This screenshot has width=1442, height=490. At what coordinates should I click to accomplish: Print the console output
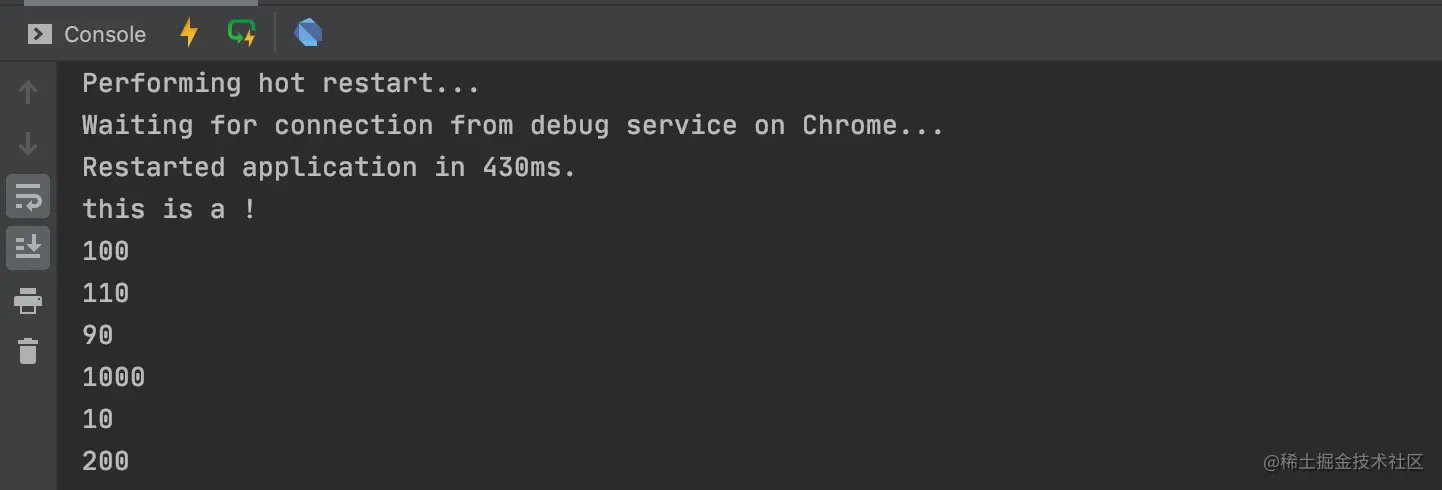pyautogui.click(x=28, y=300)
